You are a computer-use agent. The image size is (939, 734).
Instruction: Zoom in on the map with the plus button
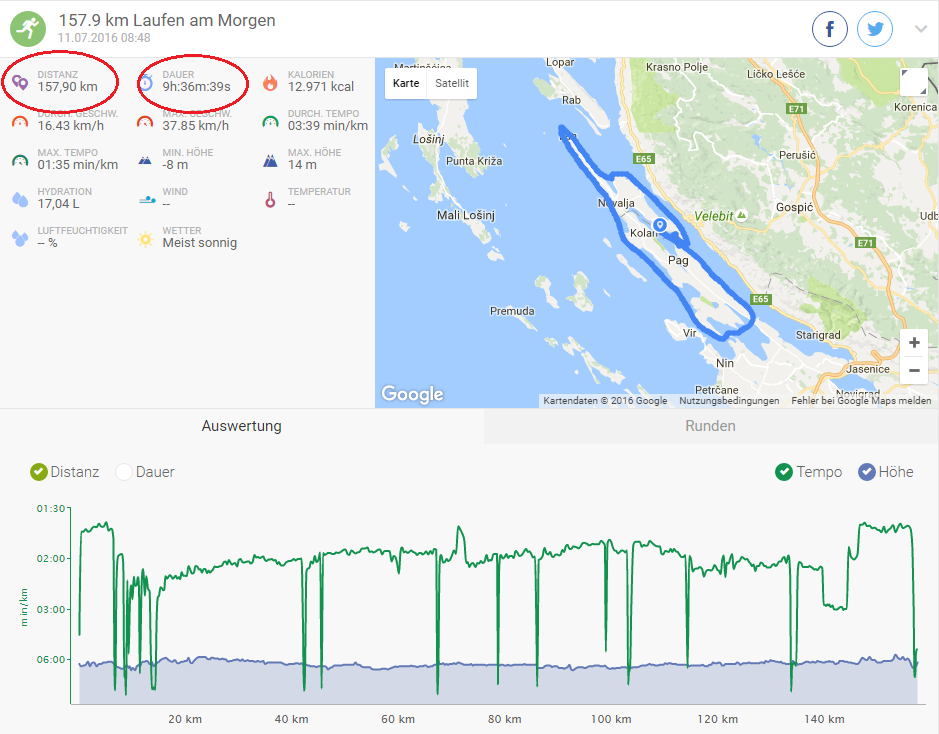coord(913,342)
